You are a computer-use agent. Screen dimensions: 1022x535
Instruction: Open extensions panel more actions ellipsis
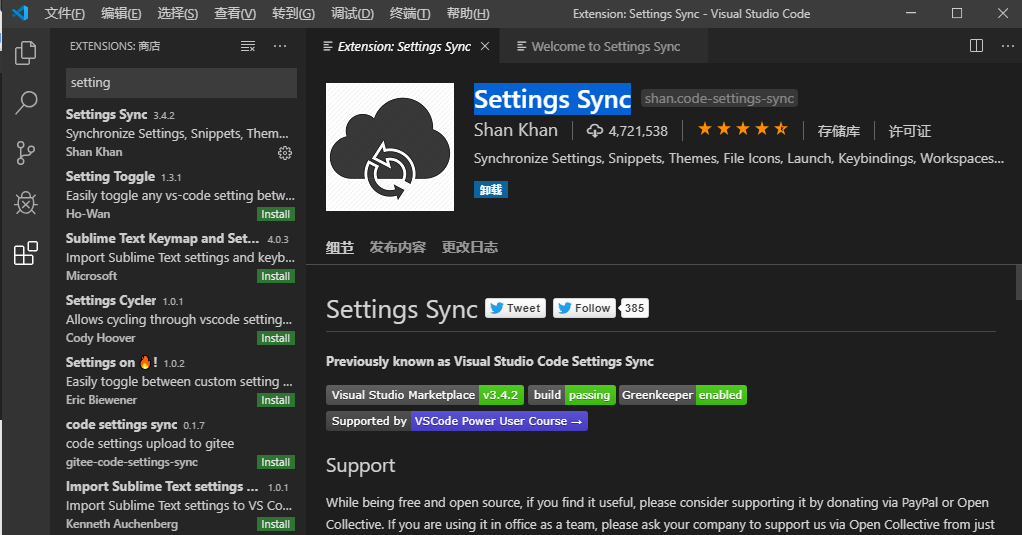coord(280,46)
